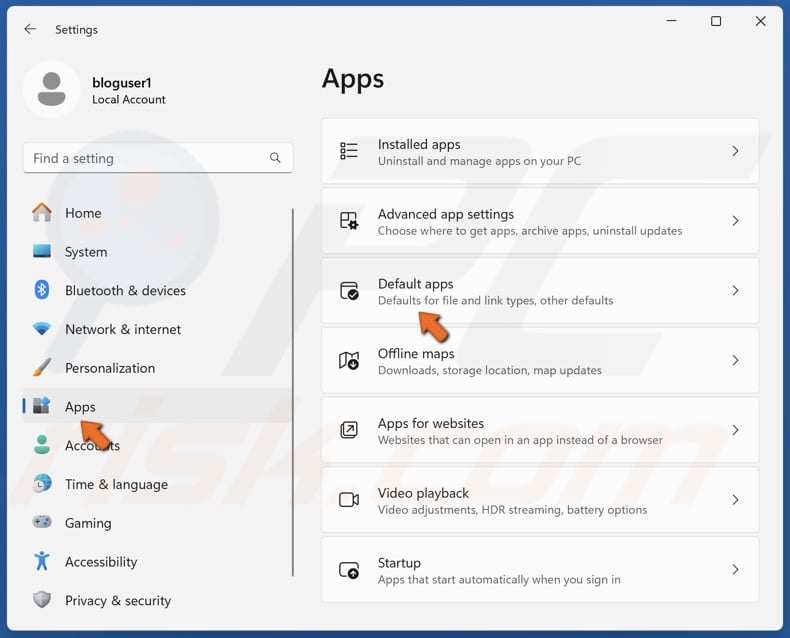The width and height of the screenshot is (790, 638).
Task: Click 'Local Account' text
Action: [128, 99]
